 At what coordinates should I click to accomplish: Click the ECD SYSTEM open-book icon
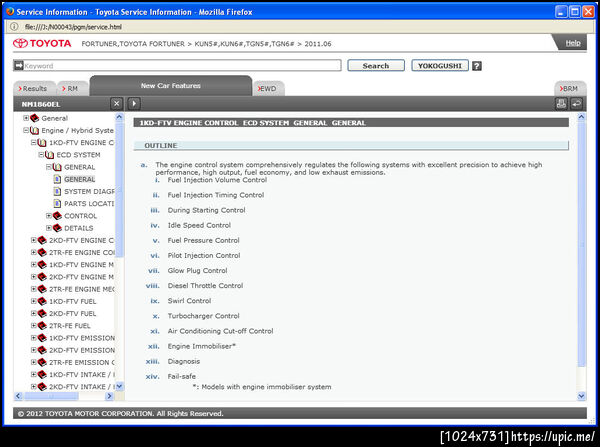[x=49, y=155]
